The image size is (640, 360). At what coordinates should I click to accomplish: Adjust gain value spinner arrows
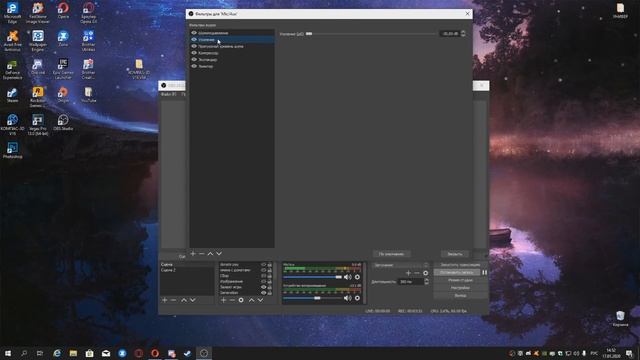coord(463,33)
